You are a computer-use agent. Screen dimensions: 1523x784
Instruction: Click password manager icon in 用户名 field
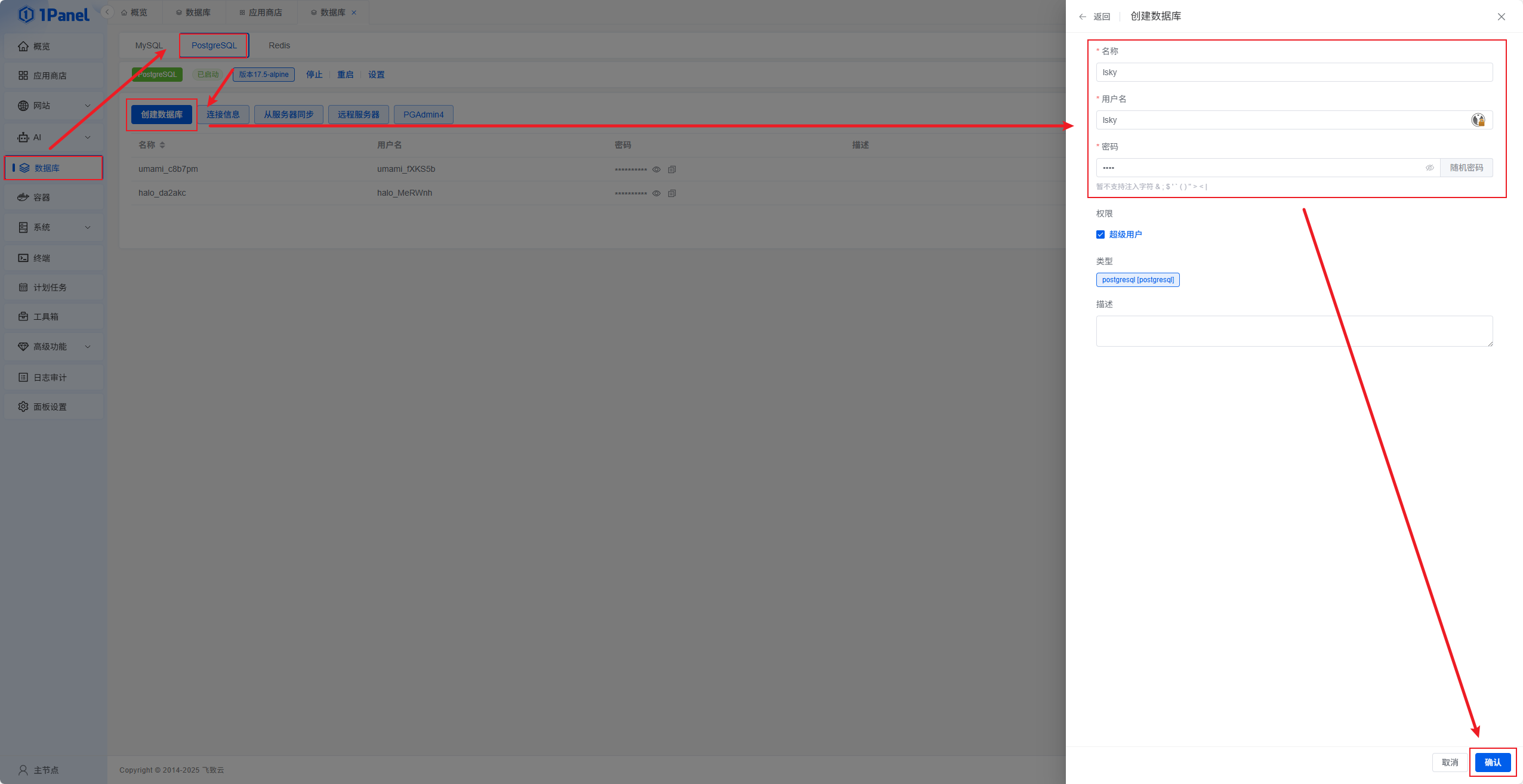(1478, 120)
